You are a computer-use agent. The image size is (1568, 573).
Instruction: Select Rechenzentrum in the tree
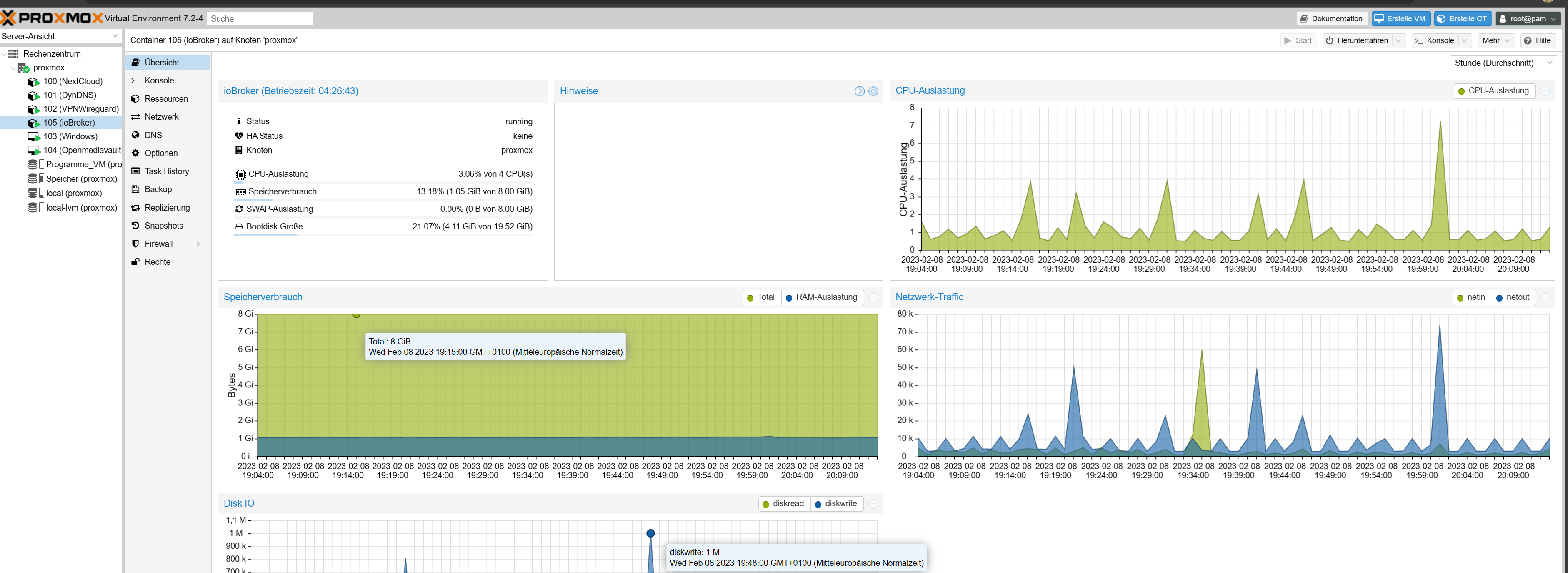51,53
